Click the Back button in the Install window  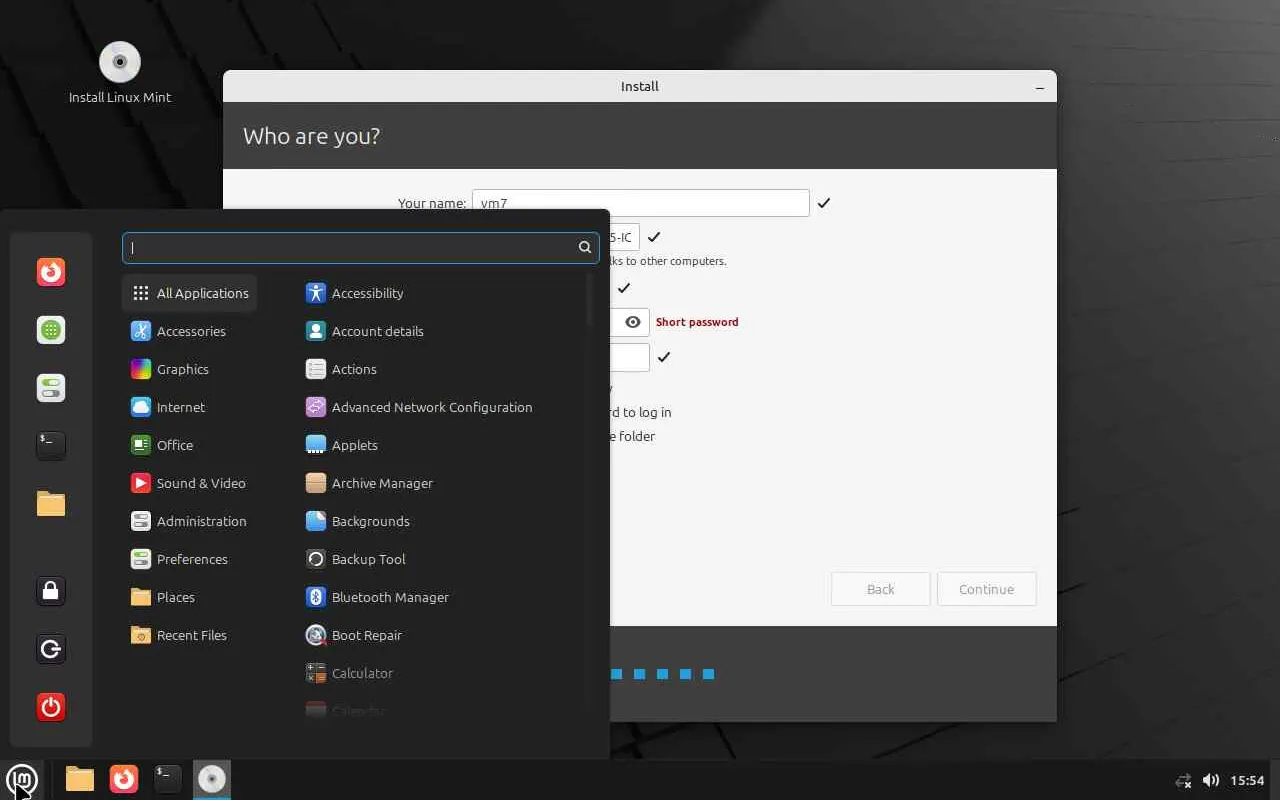(x=880, y=589)
